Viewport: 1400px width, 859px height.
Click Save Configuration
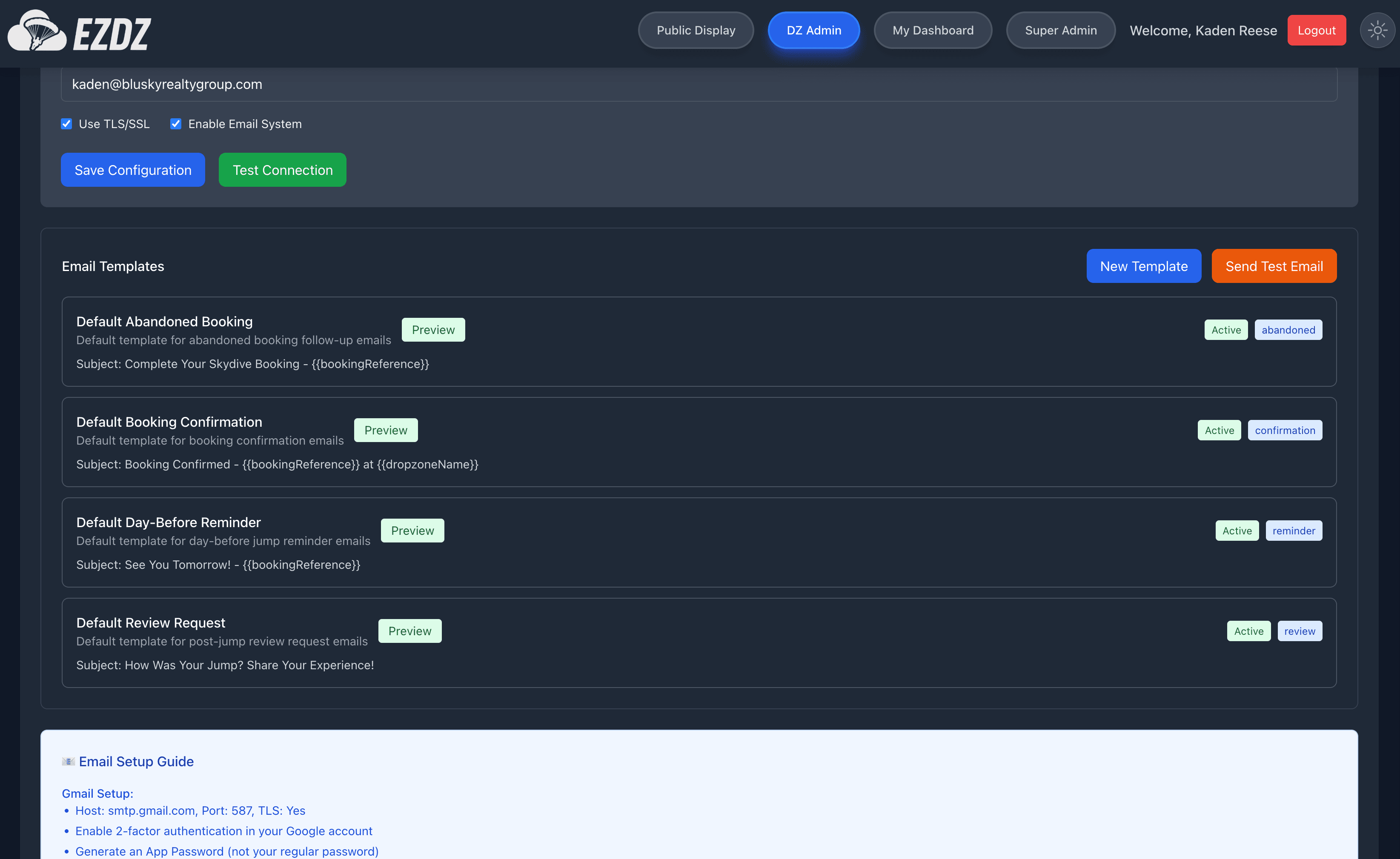[x=132, y=169]
